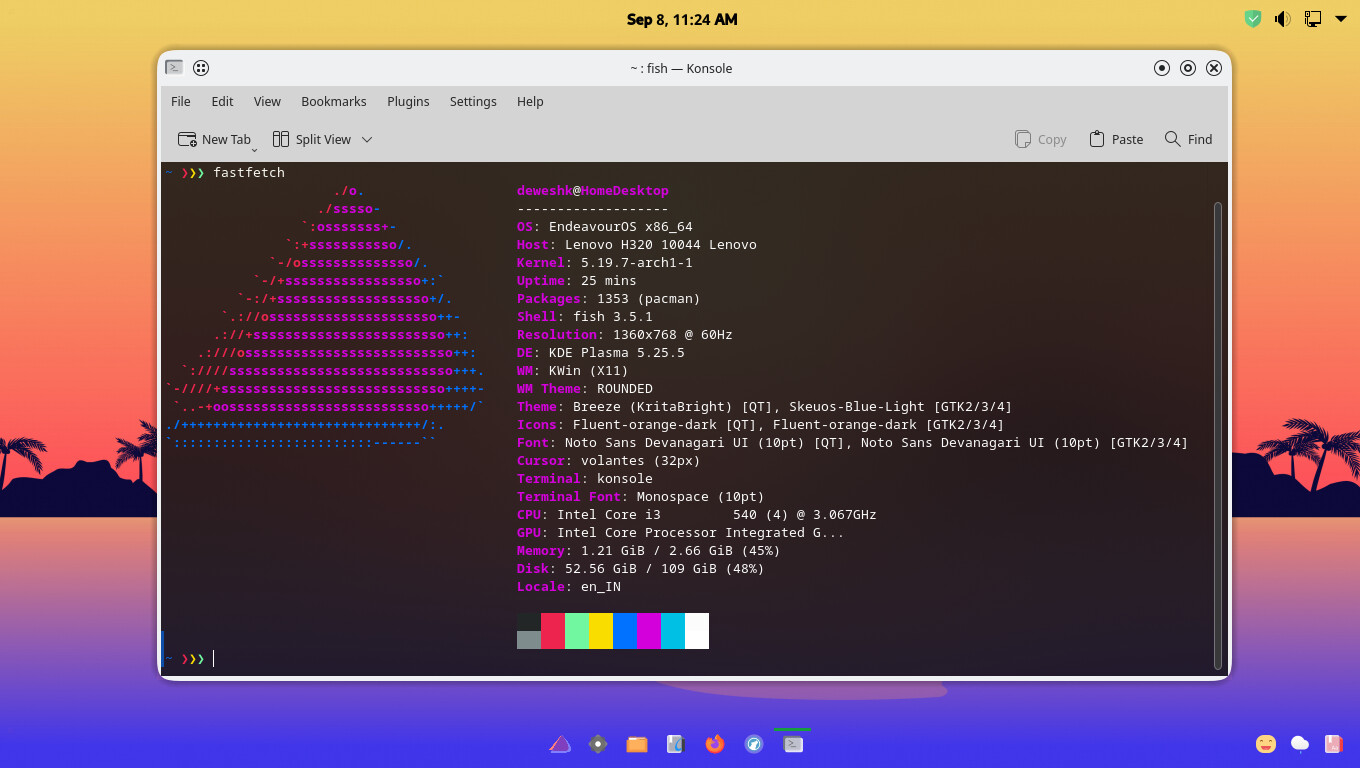The image size is (1360, 768).
Task: Click the 'Host: Lenovo H320 10044 Lenovo' line
Action: coord(637,245)
